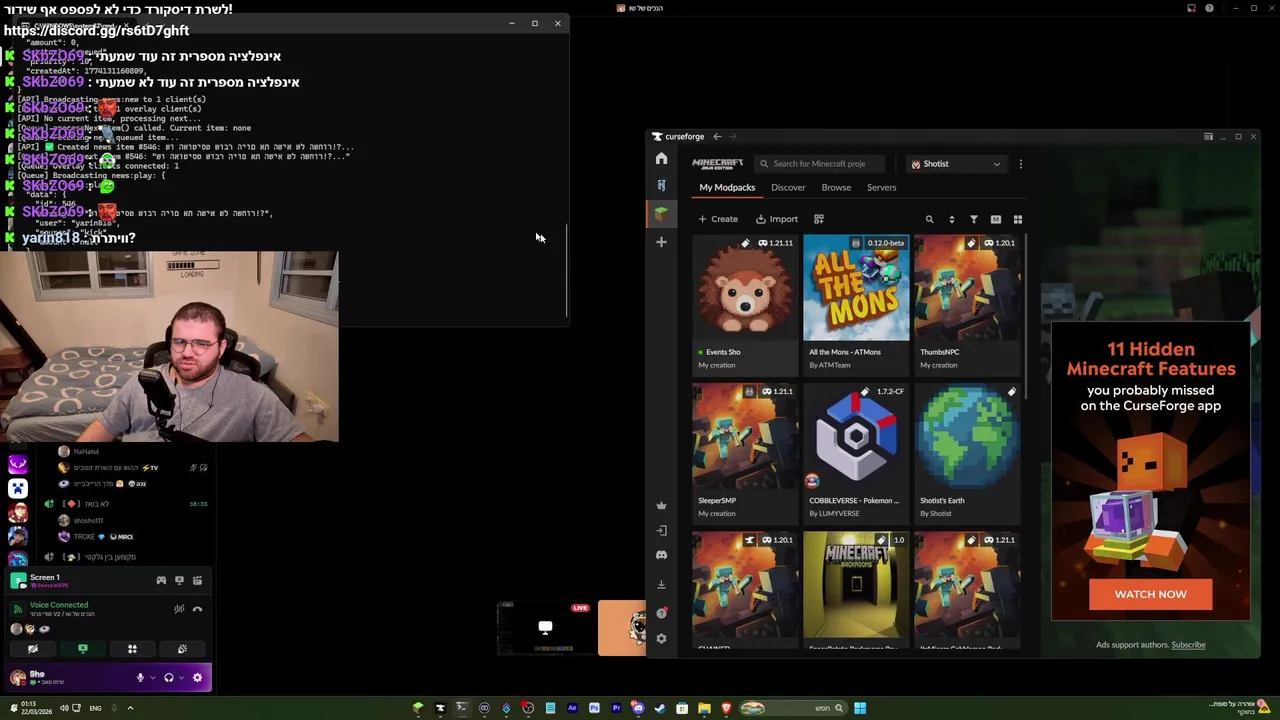Click the Voice Connected status text
This screenshot has height=720, width=1280.
coord(59,605)
